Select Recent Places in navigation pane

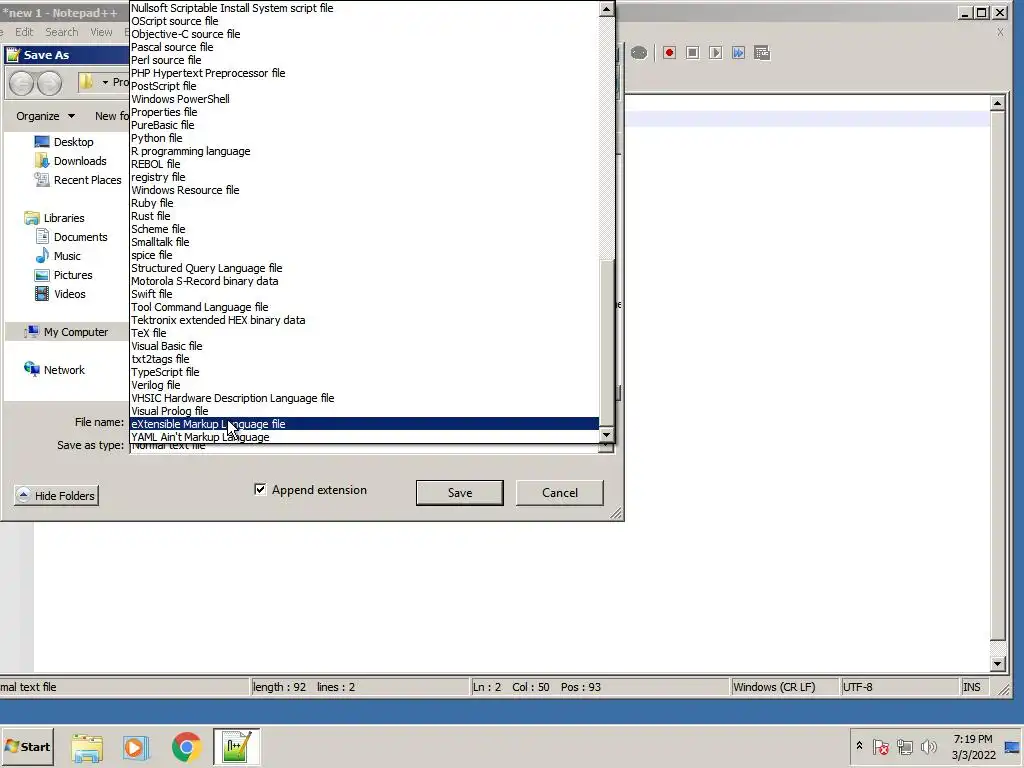pyautogui.click(x=87, y=180)
